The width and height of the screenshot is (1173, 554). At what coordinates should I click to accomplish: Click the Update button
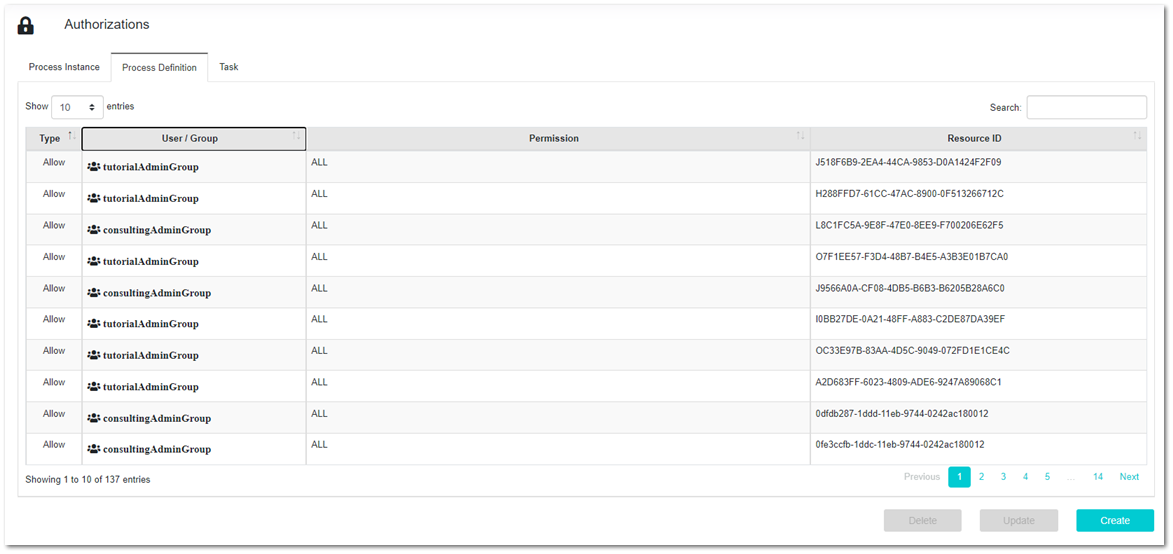pyautogui.click(x=1019, y=520)
